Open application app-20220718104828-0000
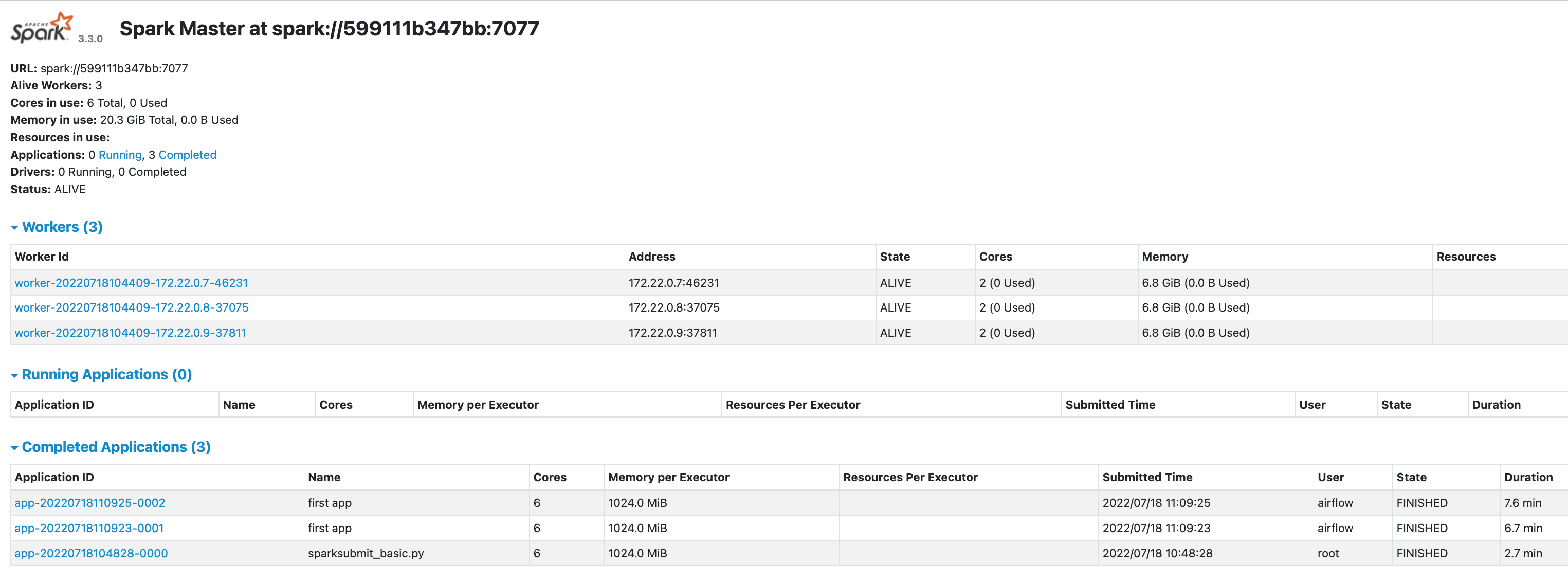This screenshot has height=582, width=1568. pos(92,553)
